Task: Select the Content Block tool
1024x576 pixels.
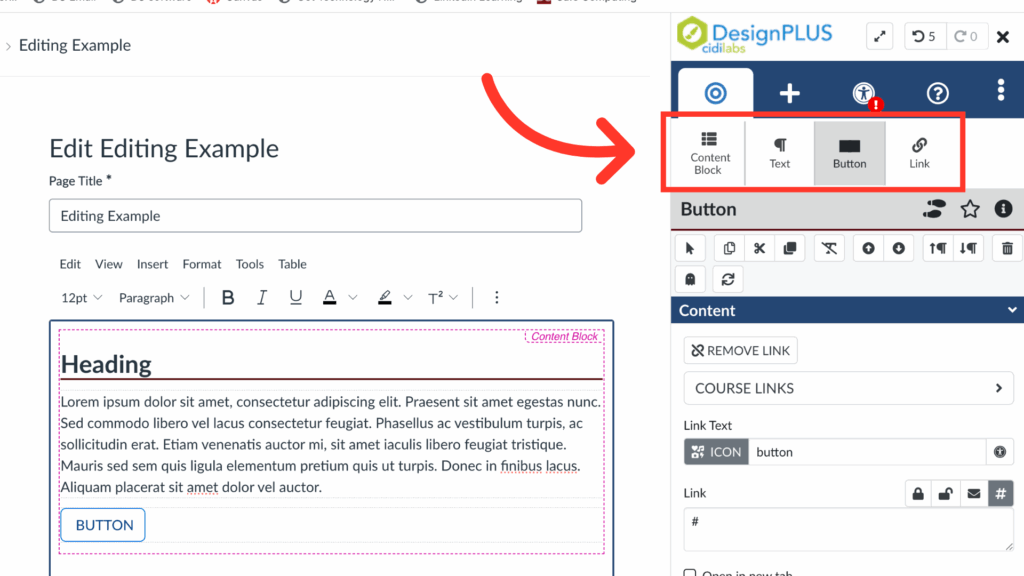Action: 709,152
